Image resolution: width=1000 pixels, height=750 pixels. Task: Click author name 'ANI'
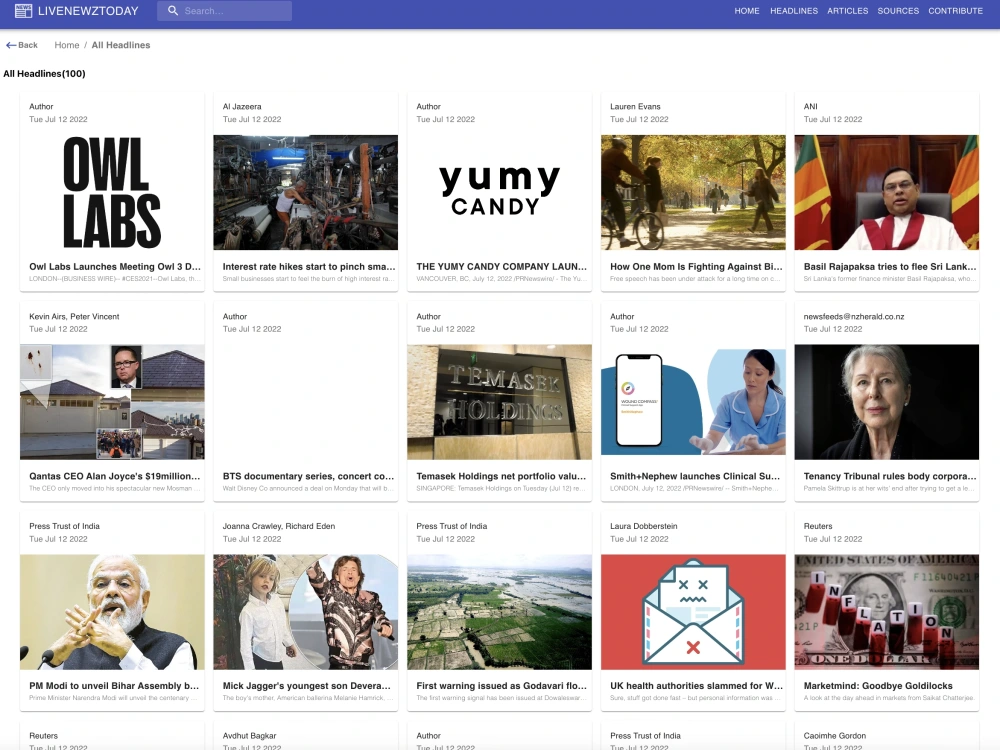811,107
